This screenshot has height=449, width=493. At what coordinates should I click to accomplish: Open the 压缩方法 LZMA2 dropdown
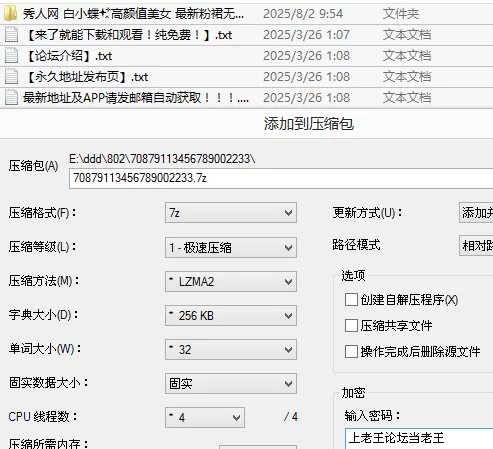[231, 282]
